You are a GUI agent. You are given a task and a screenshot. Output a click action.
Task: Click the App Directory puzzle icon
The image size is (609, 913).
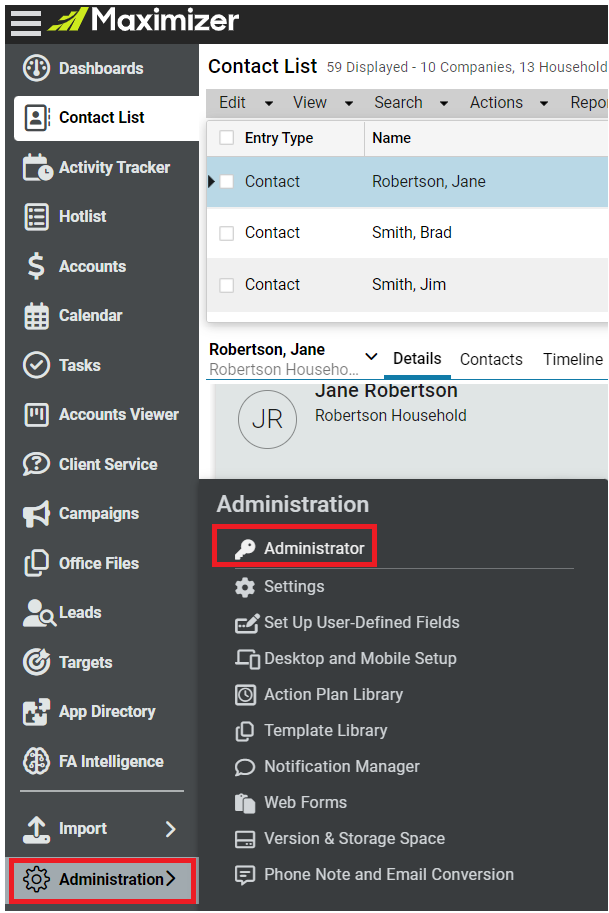36,712
